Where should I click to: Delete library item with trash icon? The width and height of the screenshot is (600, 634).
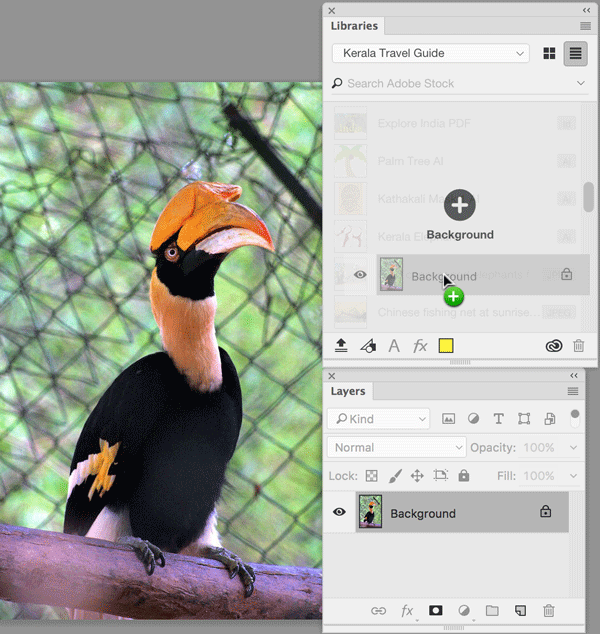(x=579, y=346)
